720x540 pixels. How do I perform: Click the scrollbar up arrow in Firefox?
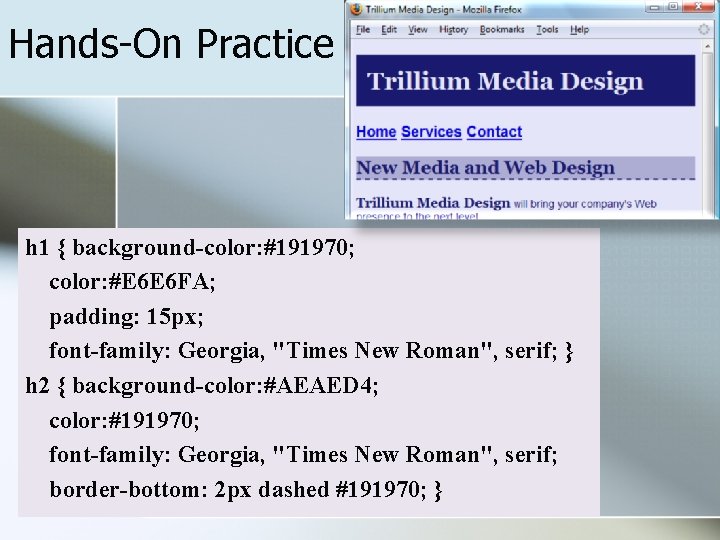707,46
